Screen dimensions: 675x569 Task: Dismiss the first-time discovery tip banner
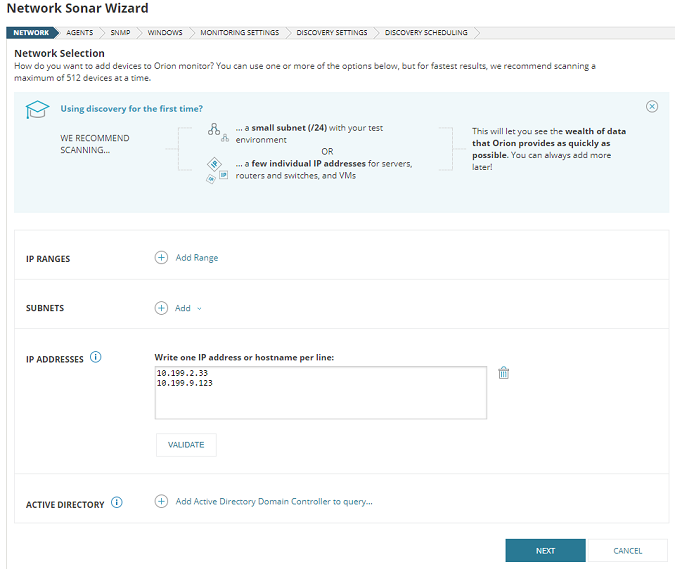[x=652, y=106]
